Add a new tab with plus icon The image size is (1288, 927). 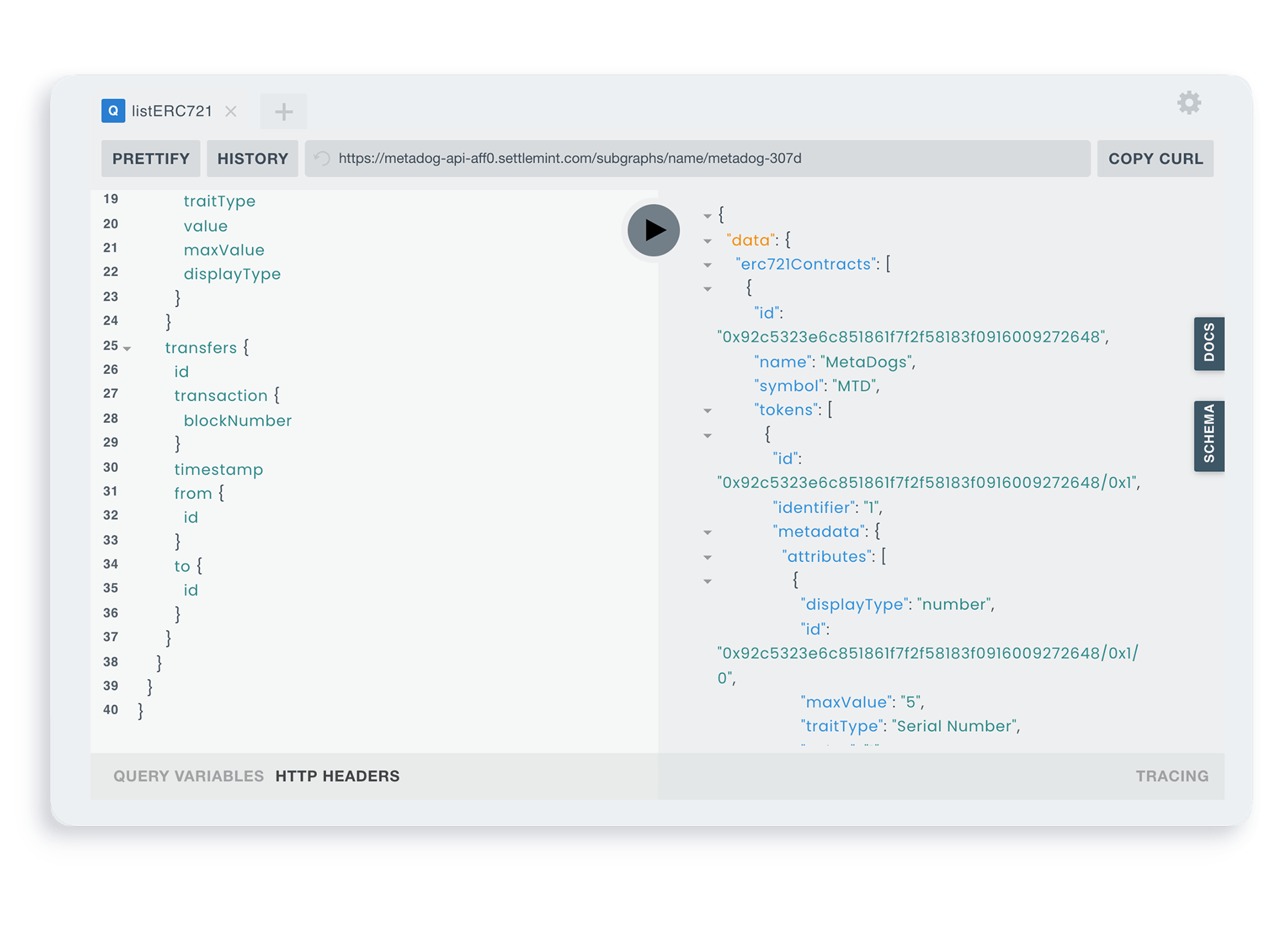point(283,112)
